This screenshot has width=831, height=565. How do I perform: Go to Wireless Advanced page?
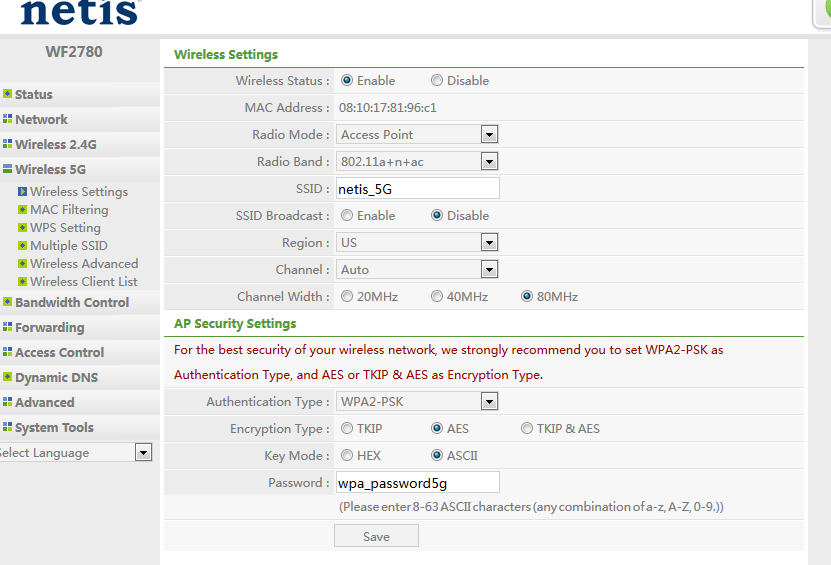pyautogui.click(x=84, y=263)
